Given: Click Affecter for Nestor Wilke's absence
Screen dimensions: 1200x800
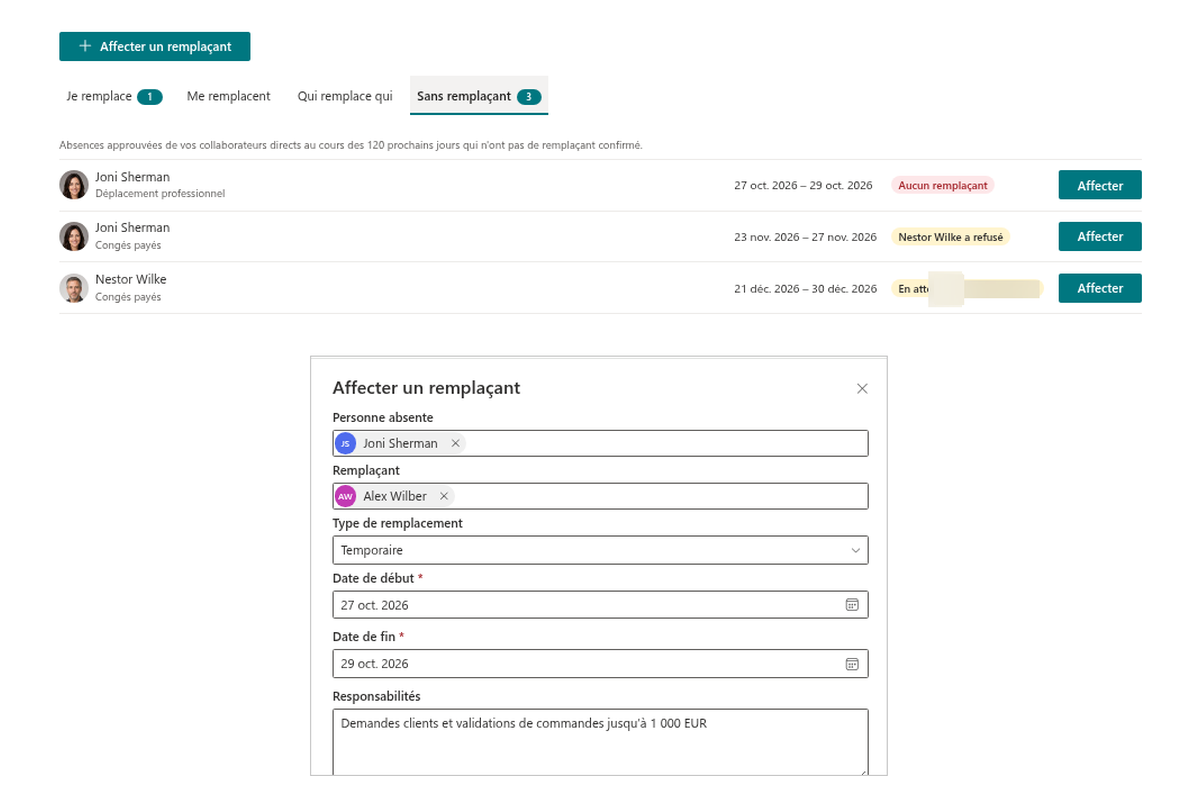Looking at the screenshot, I should tap(1100, 288).
